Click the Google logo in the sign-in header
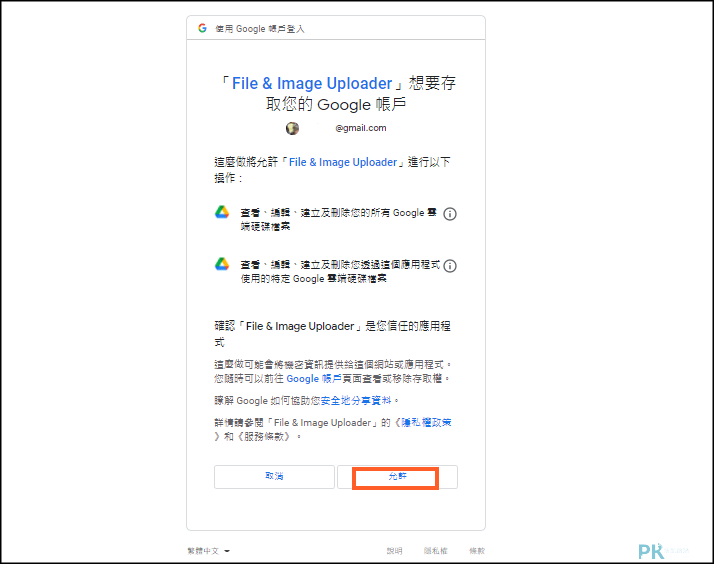 (202, 28)
